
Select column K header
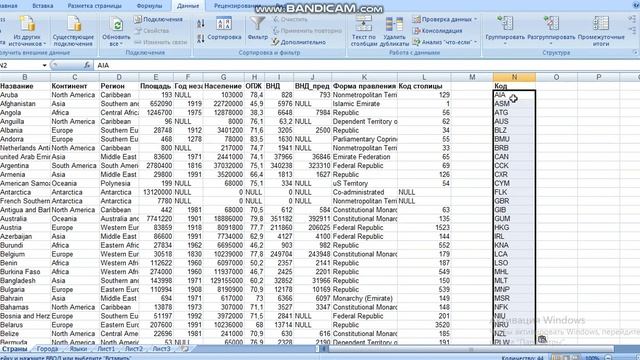(x=364, y=77)
